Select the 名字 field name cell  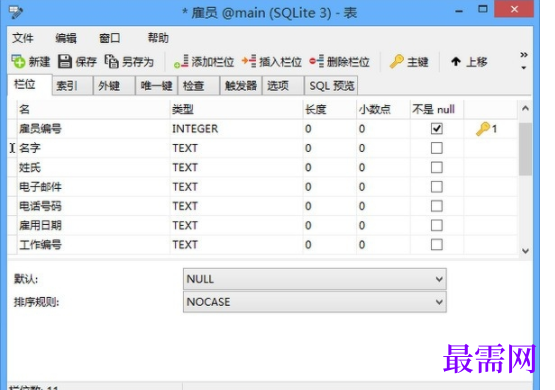click(x=93, y=148)
